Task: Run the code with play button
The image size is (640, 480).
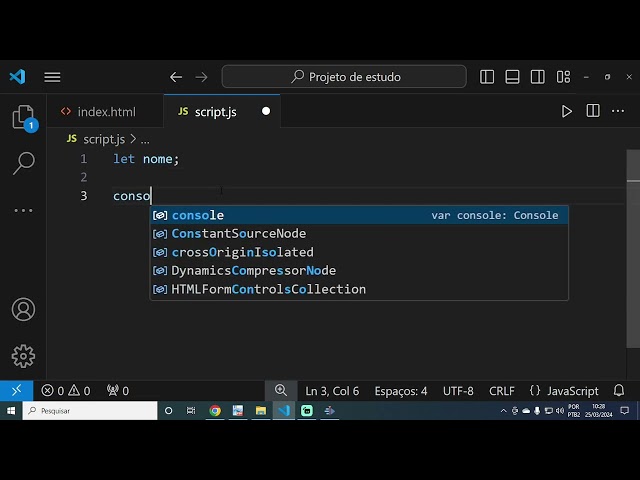Action: click(x=567, y=111)
